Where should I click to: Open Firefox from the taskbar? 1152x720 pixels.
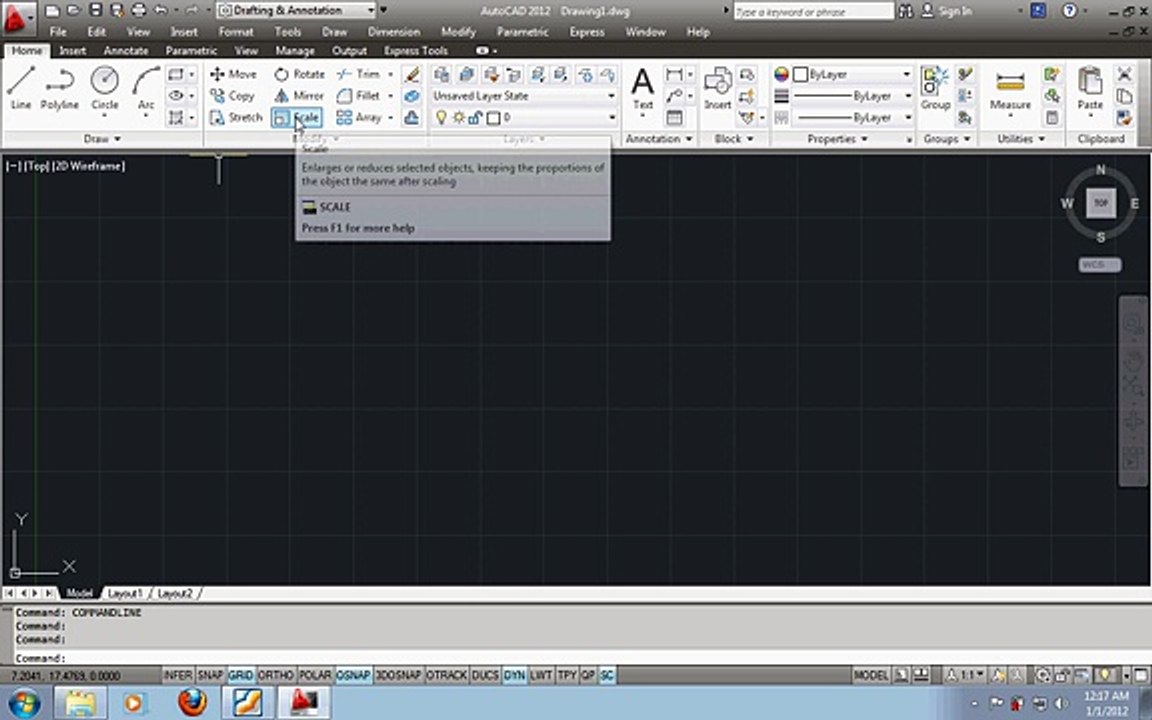point(192,702)
